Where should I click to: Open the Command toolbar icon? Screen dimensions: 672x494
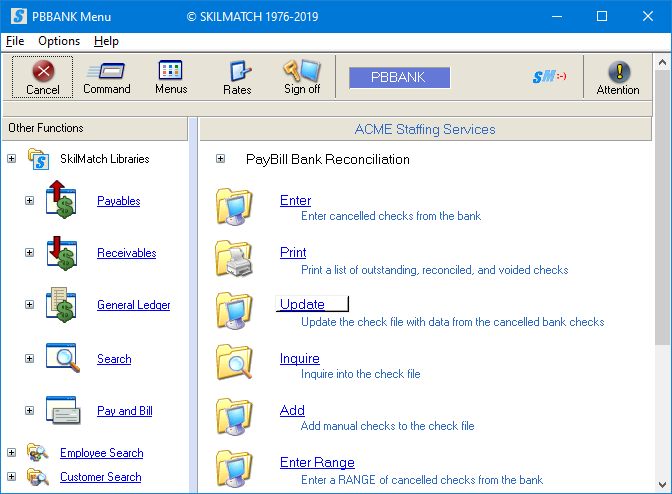pos(106,71)
